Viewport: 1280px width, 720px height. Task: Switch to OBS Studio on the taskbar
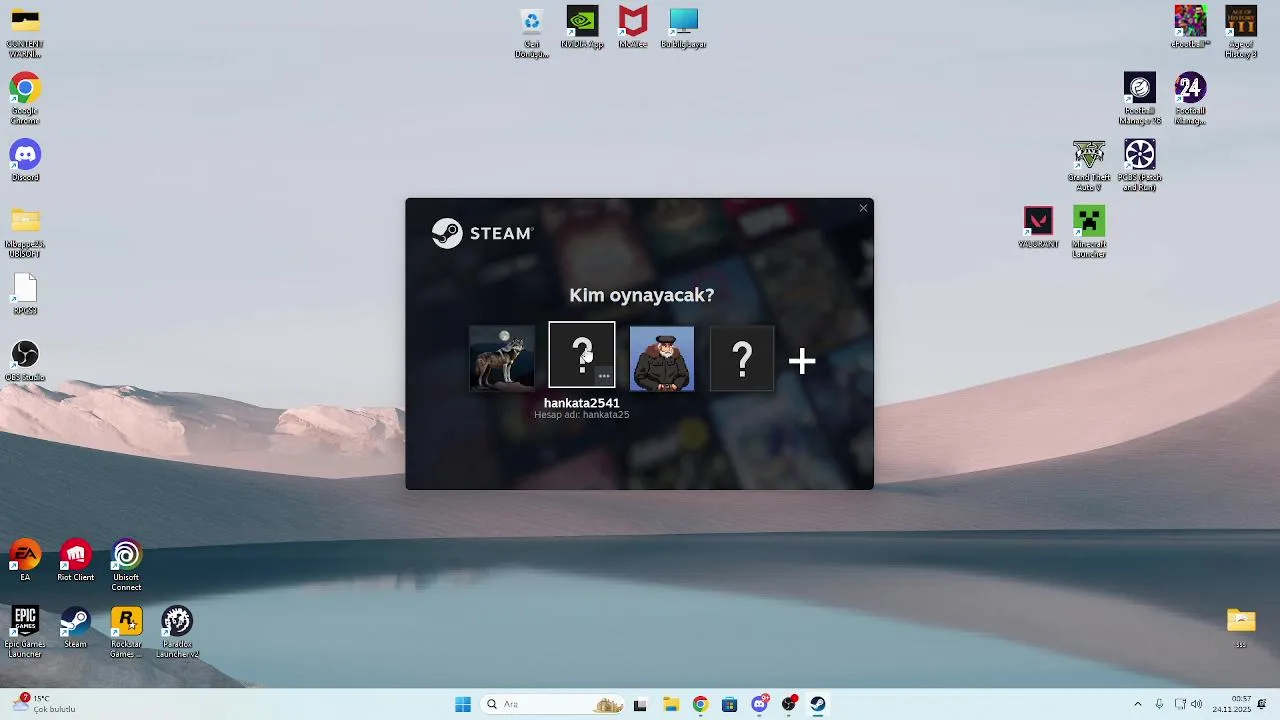(789, 704)
